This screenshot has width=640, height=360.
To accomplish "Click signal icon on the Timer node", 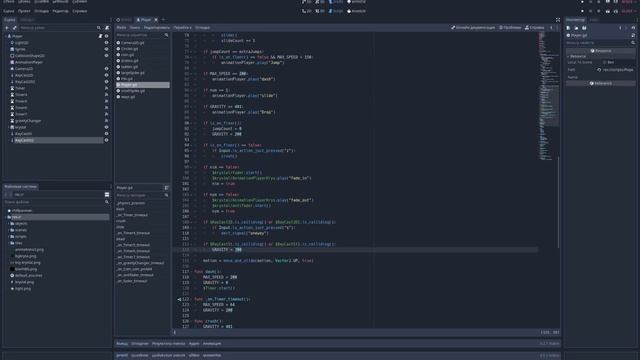I will point(107,88).
